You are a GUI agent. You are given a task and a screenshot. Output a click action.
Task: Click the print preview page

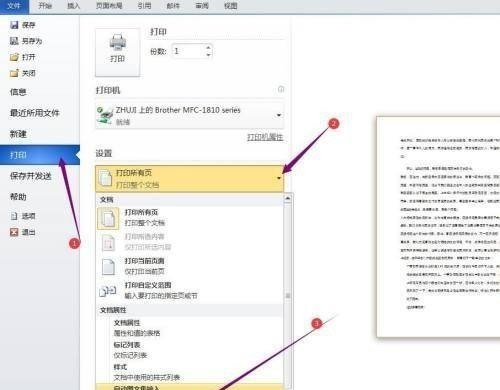[x=438, y=227]
